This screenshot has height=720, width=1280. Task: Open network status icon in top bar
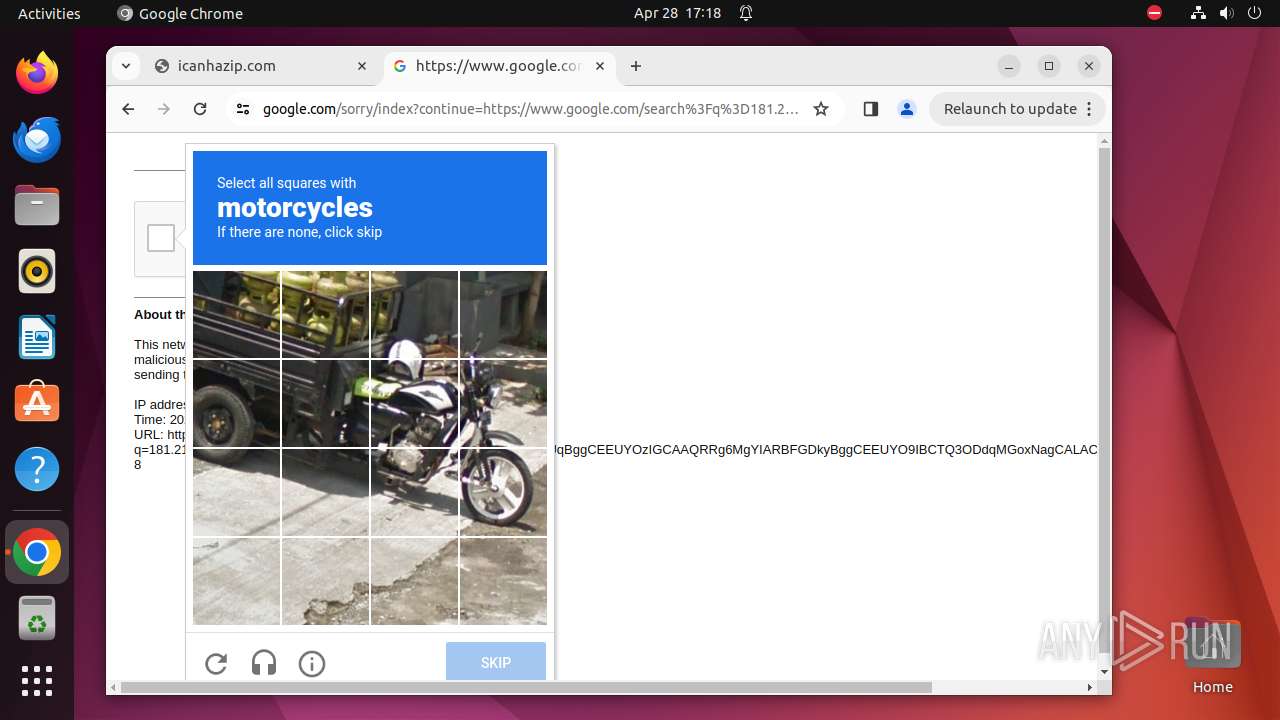tap(1198, 13)
